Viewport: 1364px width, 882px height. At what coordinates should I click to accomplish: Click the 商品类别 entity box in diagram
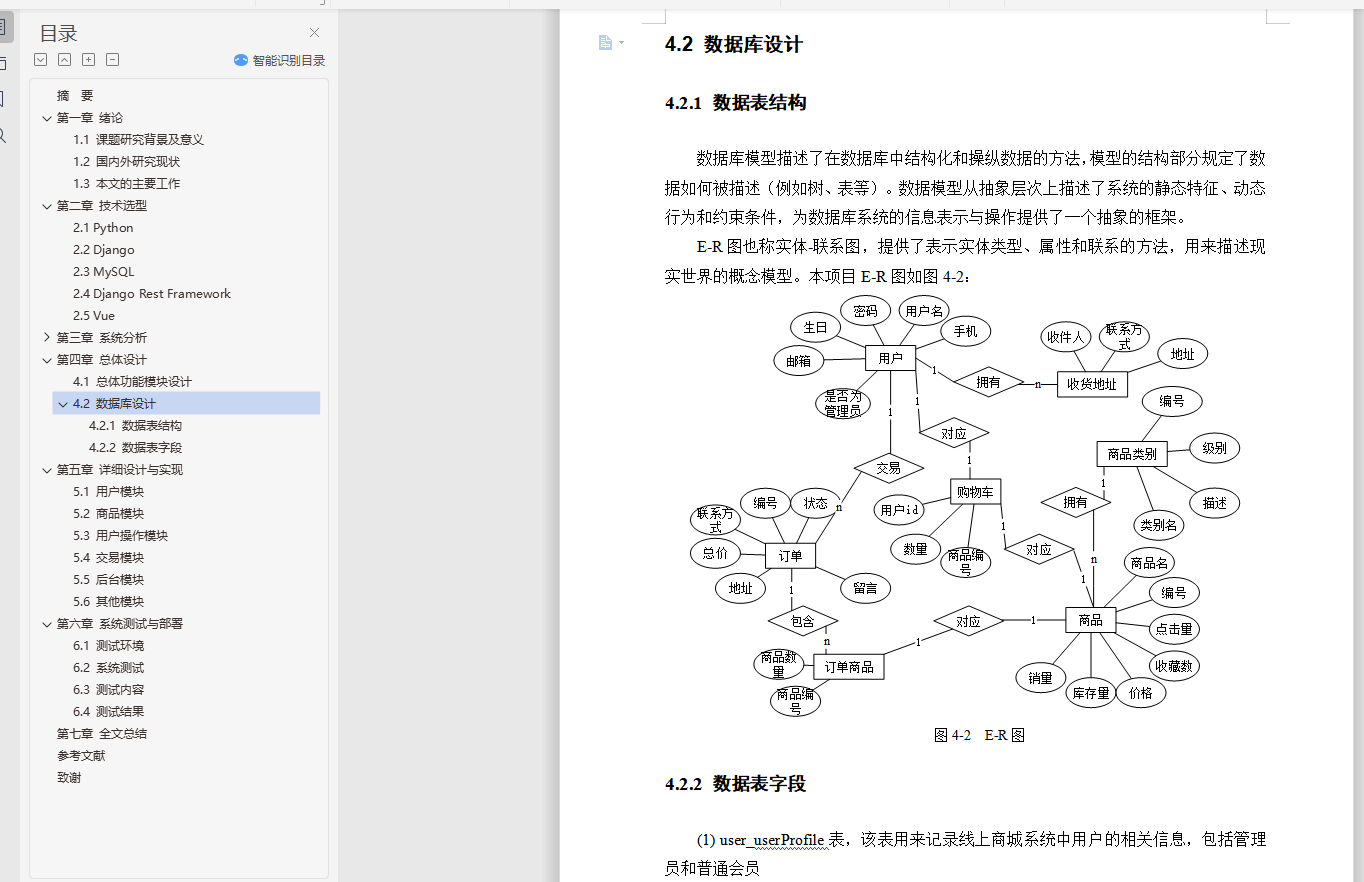point(1132,454)
